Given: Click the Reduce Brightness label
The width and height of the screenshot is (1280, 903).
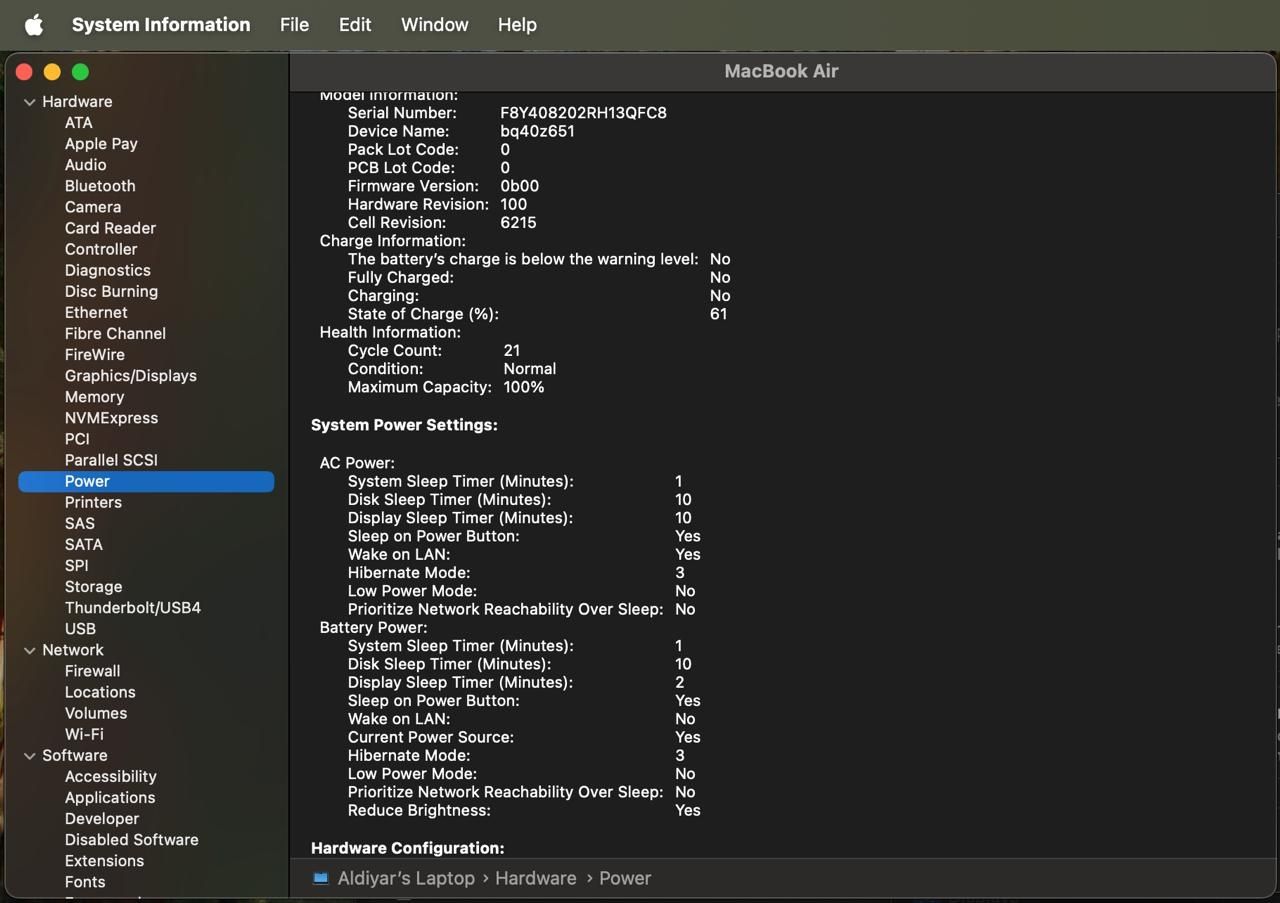Looking at the screenshot, I should coord(419,810).
